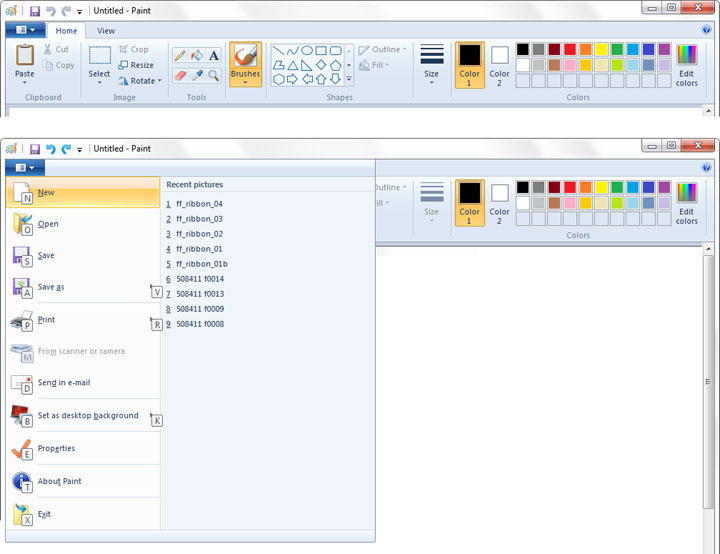Open About Paint from the file menu

[83, 481]
